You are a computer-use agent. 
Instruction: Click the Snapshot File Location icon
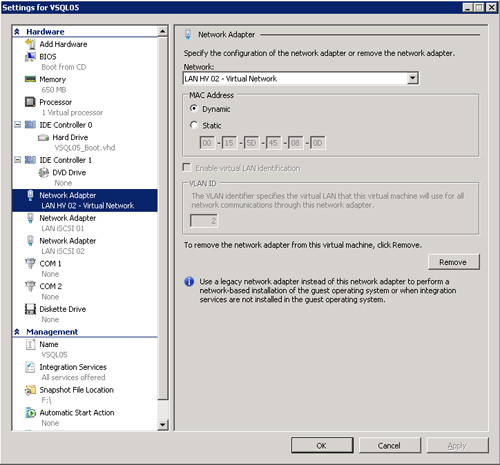click(x=30, y=390)
